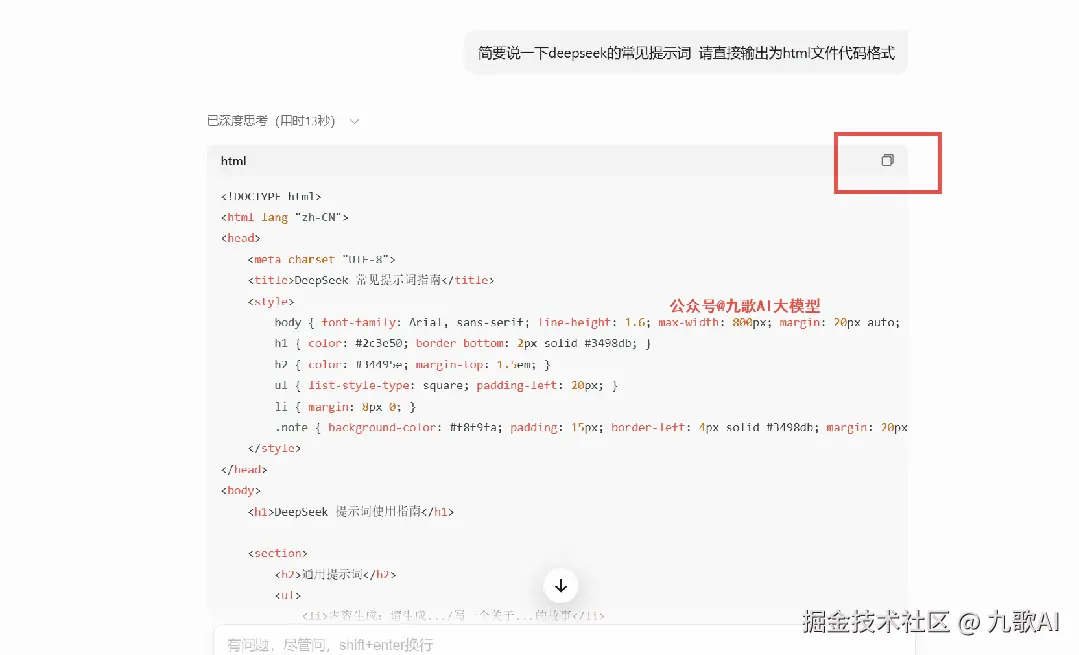Screen dimensions: 1079x655
Task: Select the '<section>' tag line
Action: click(x=278, y=553)
